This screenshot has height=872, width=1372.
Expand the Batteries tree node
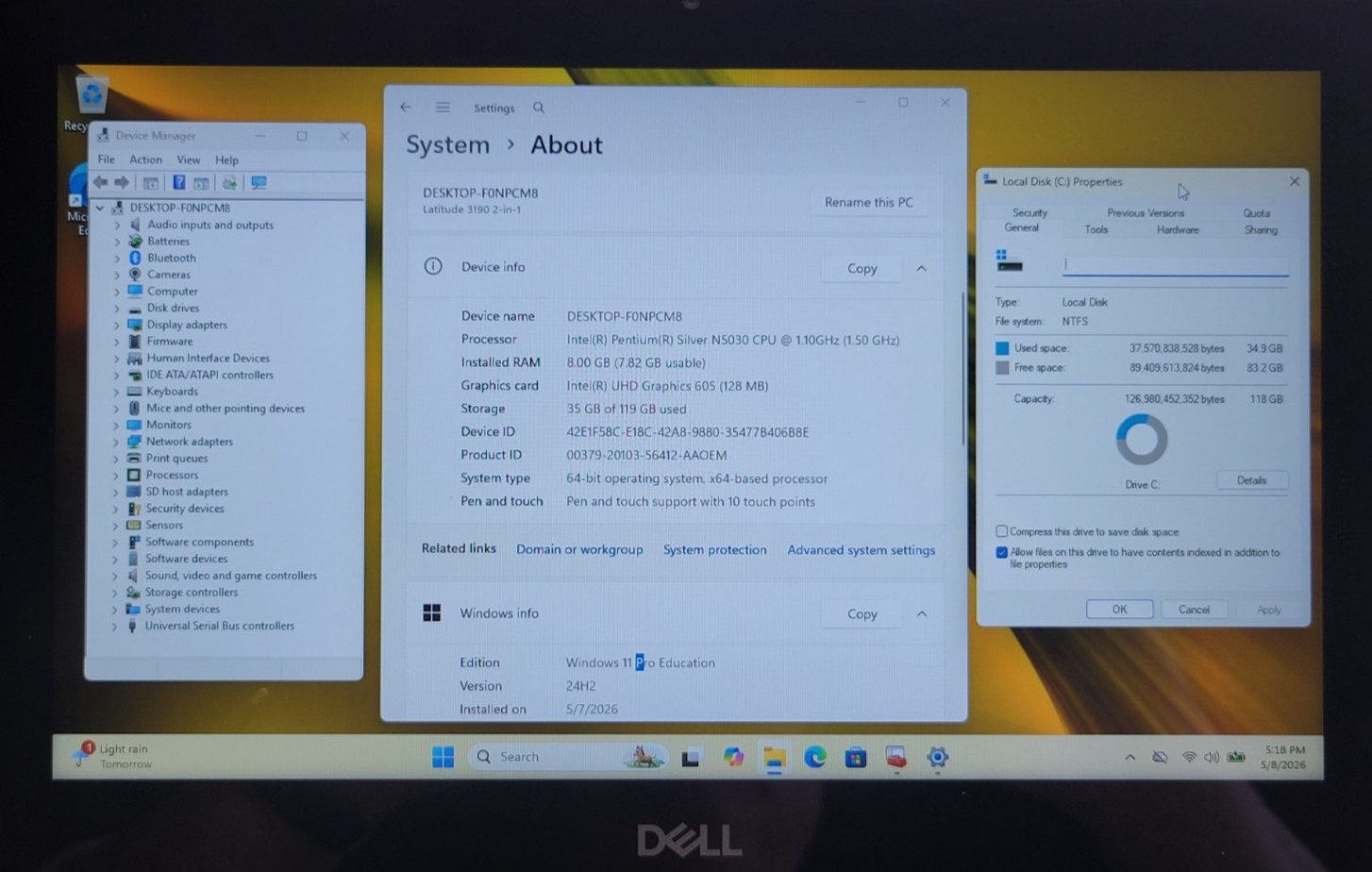coord(117,242)
